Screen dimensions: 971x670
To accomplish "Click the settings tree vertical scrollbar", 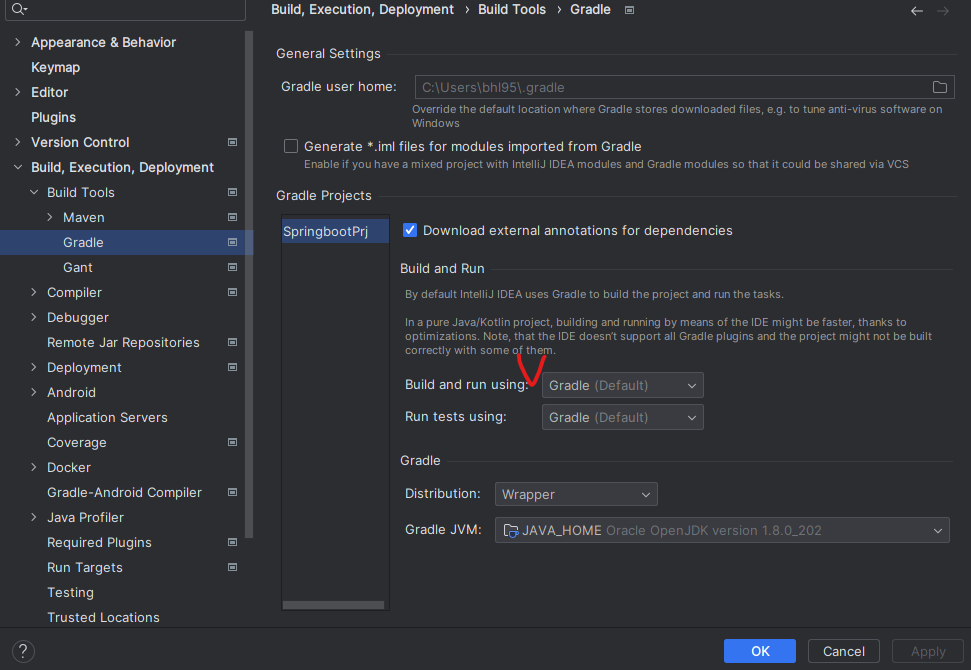I will pos(249,285).
